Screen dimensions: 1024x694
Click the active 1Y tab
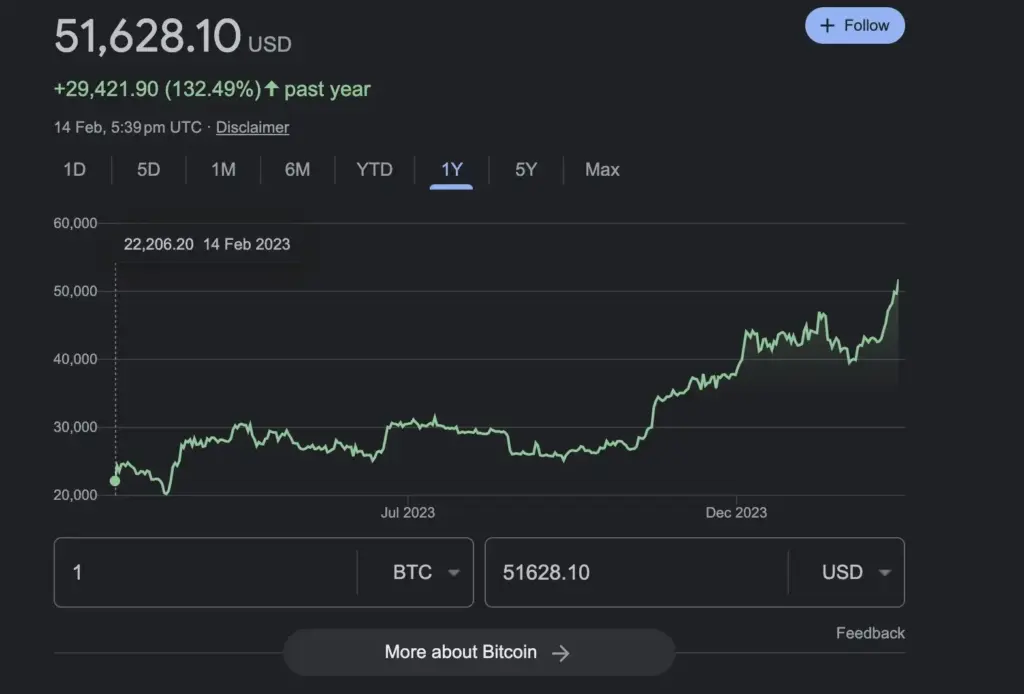[x=451, y=170]
